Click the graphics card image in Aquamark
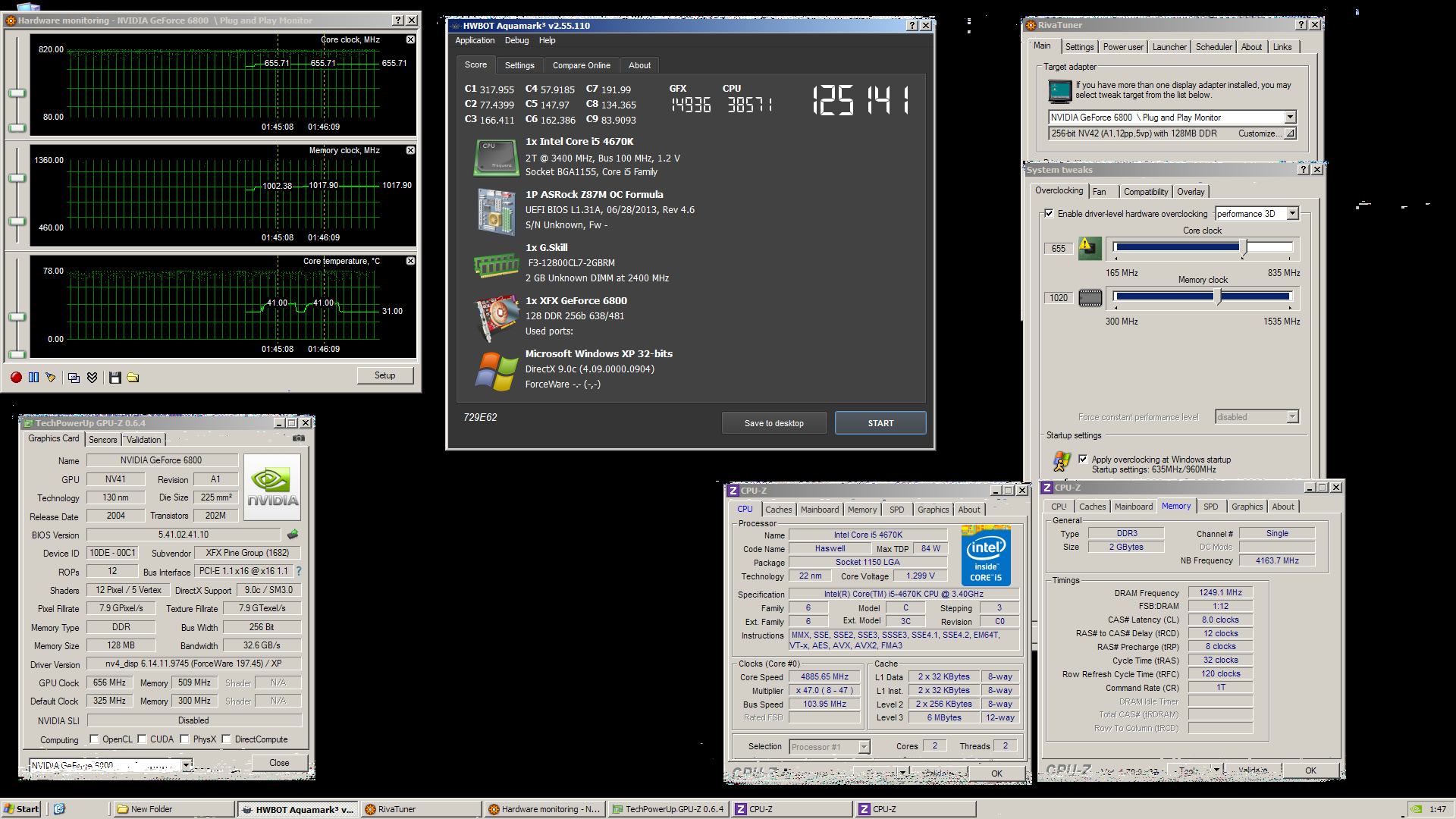 (x=496, y=317)
